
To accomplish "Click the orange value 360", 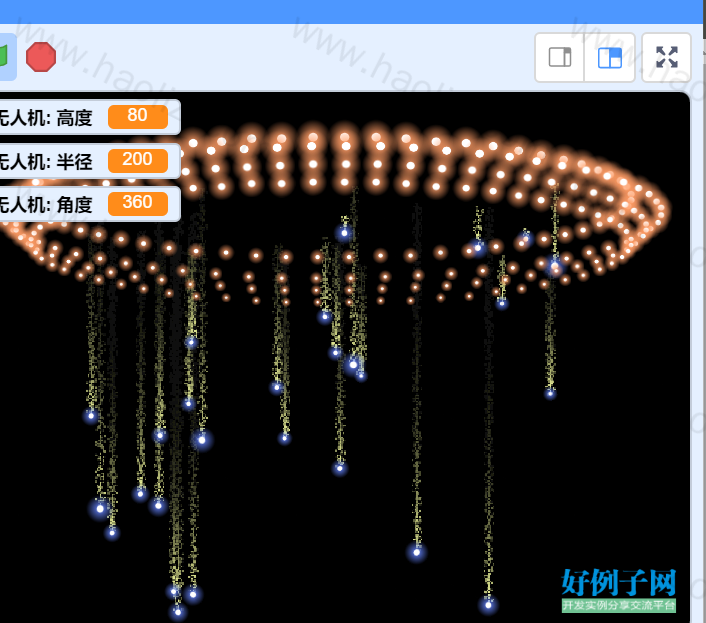I will pyautogui.click(x=138, y=204).
